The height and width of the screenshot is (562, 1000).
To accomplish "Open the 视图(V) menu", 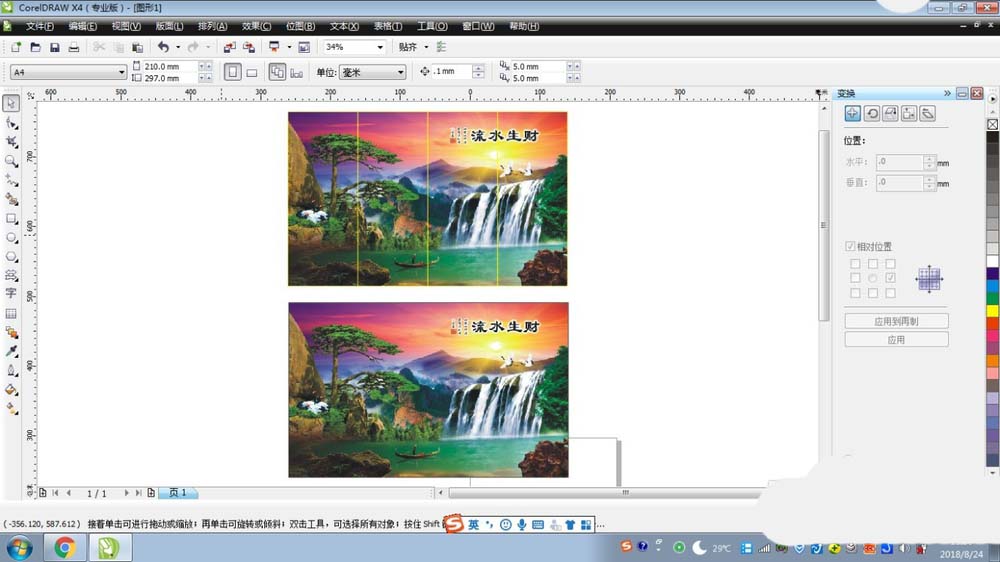I will click(126, 26).
